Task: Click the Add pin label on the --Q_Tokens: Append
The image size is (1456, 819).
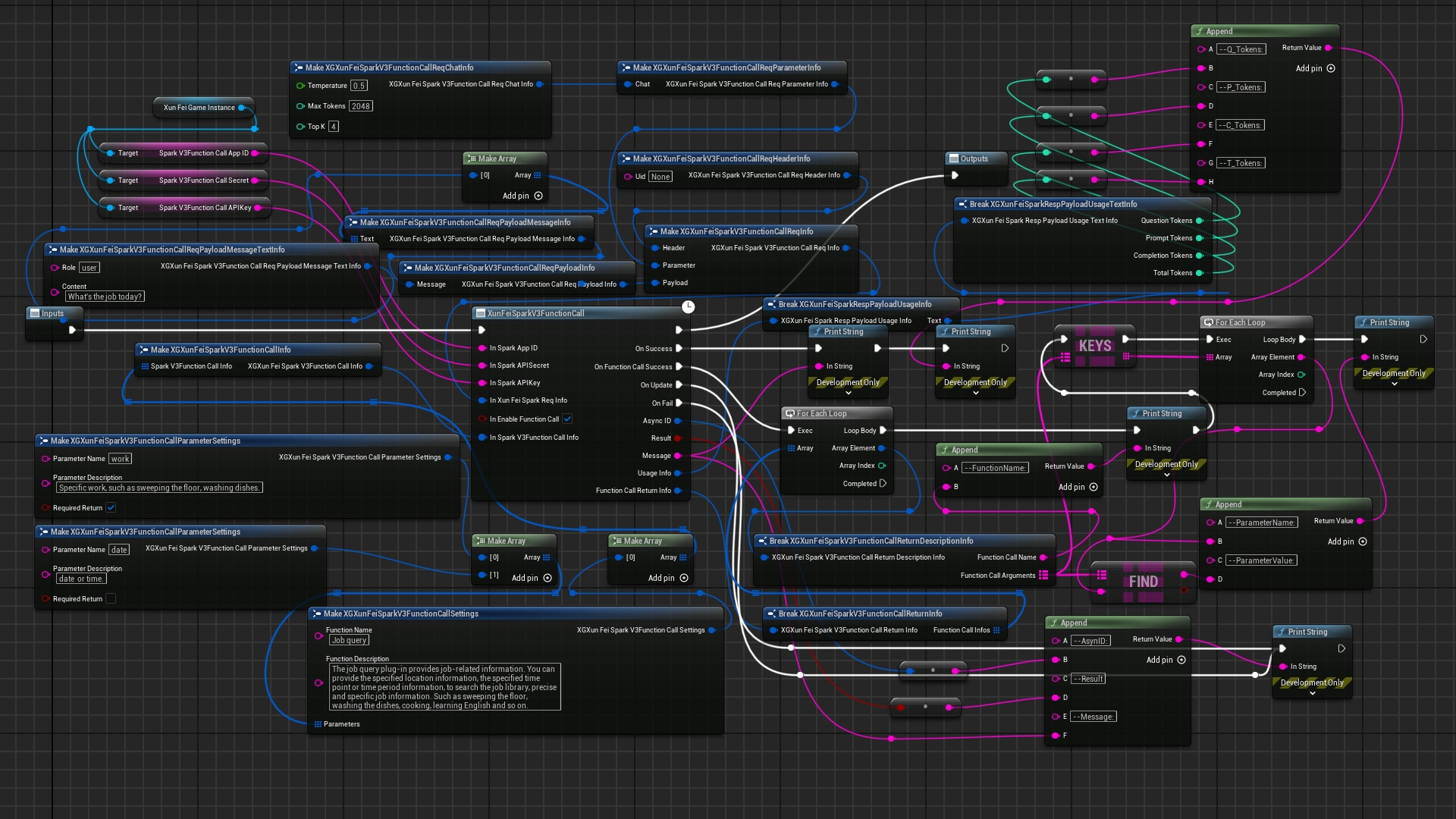Action: point(1308,68)
